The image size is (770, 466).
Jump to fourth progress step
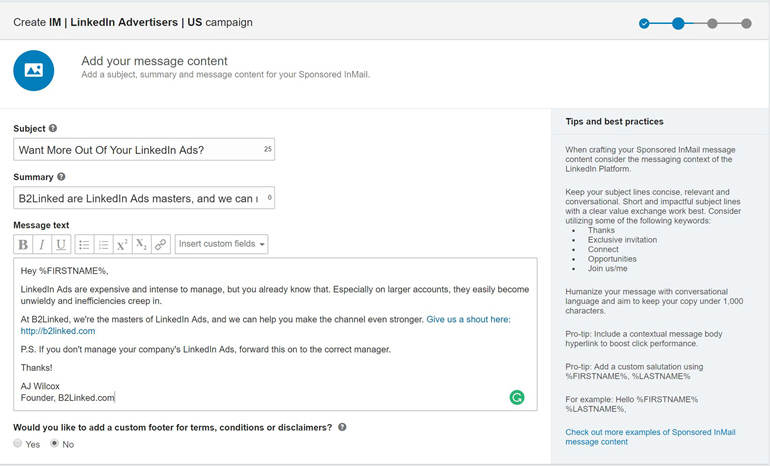click(x=746, y=23)
